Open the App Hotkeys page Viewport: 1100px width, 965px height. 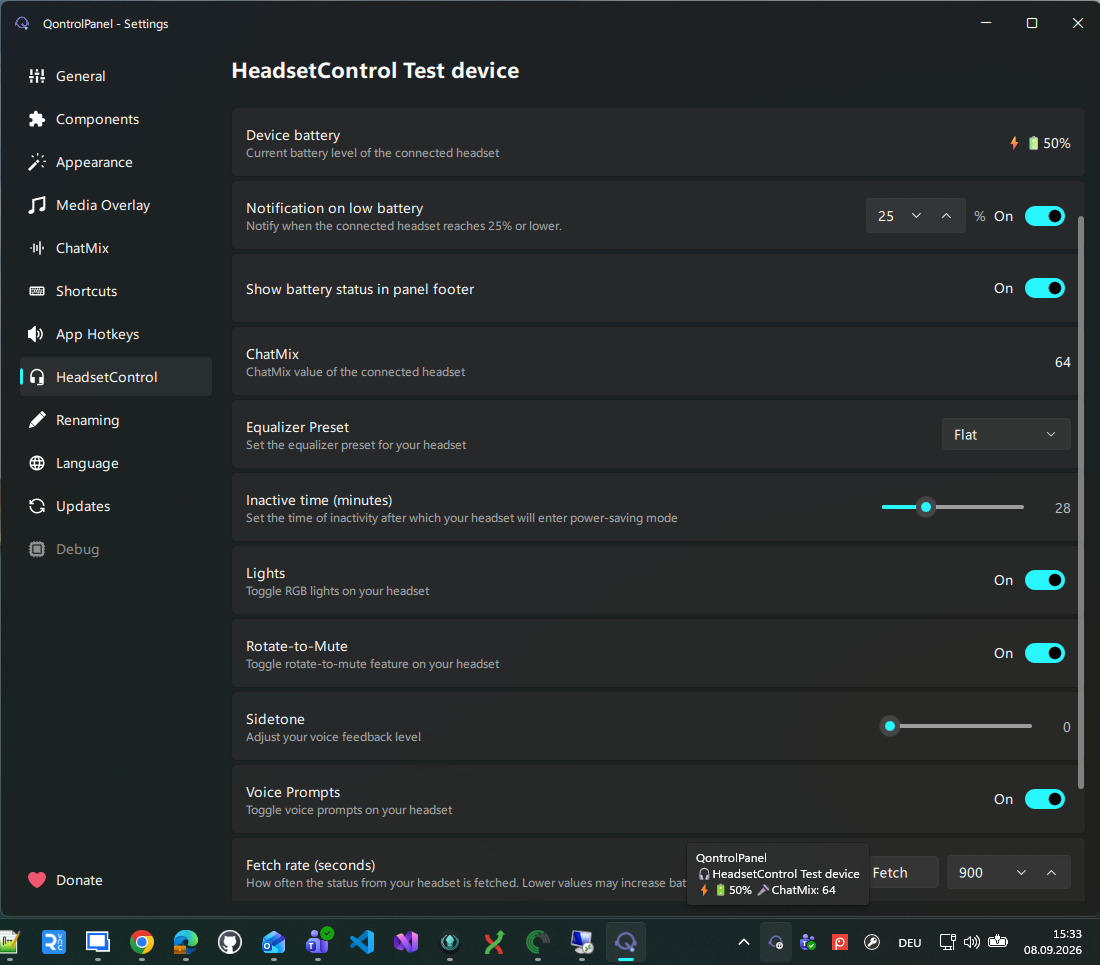click(x=116, y=334)
